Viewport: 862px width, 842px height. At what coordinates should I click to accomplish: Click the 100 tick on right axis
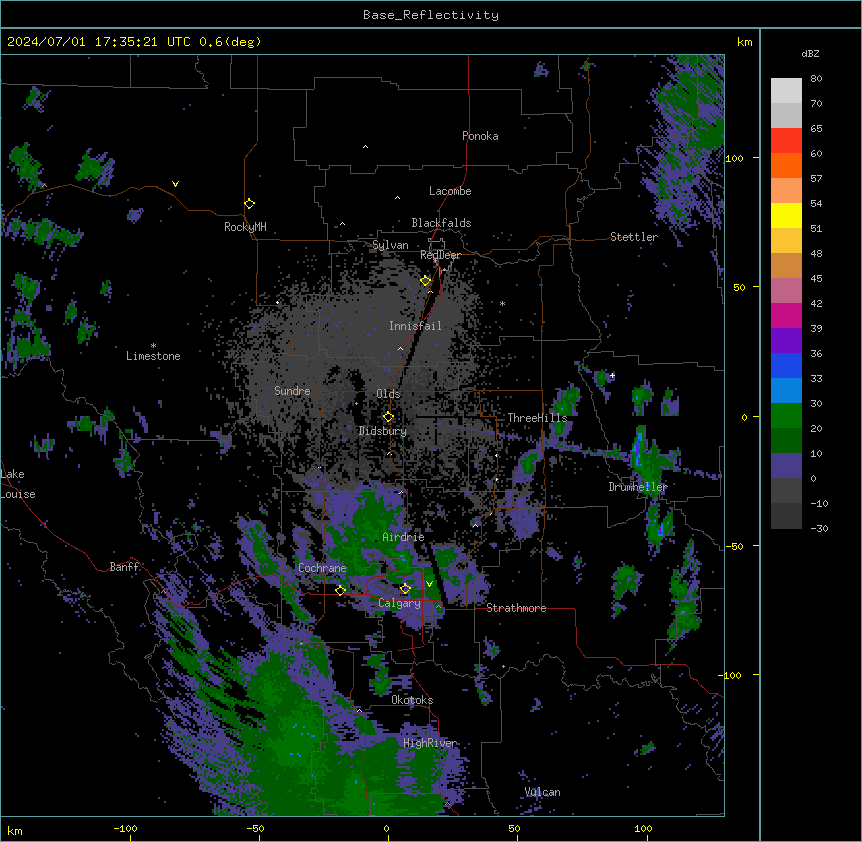pos(734,158)
